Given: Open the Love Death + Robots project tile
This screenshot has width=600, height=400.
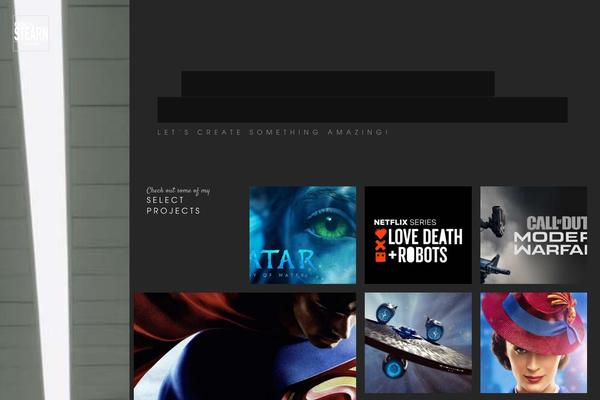Looking at the screenshot, I should point(418,235).
